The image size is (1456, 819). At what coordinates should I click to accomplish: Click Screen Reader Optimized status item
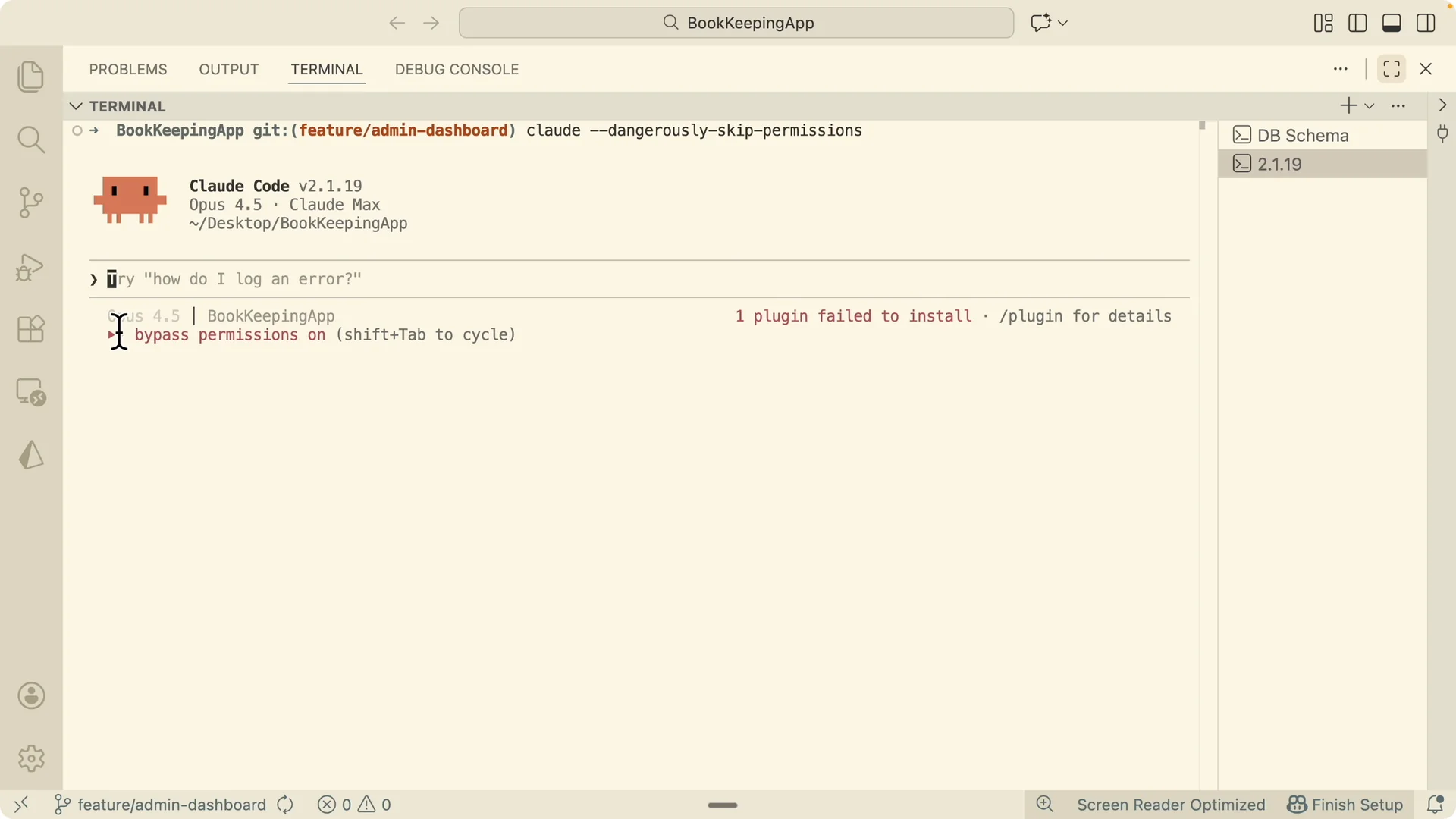coord(1171,805)
